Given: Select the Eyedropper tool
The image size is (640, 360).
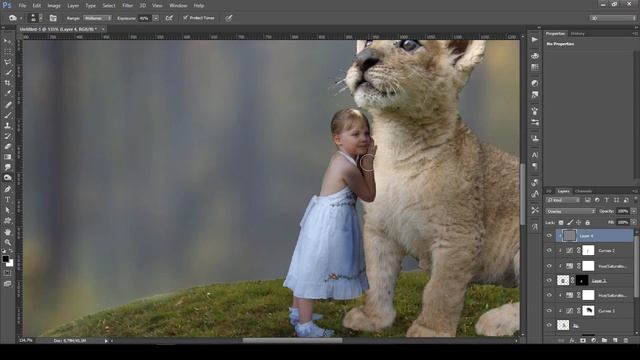Looking at the screenshot, I should click(x=7, y=93).
